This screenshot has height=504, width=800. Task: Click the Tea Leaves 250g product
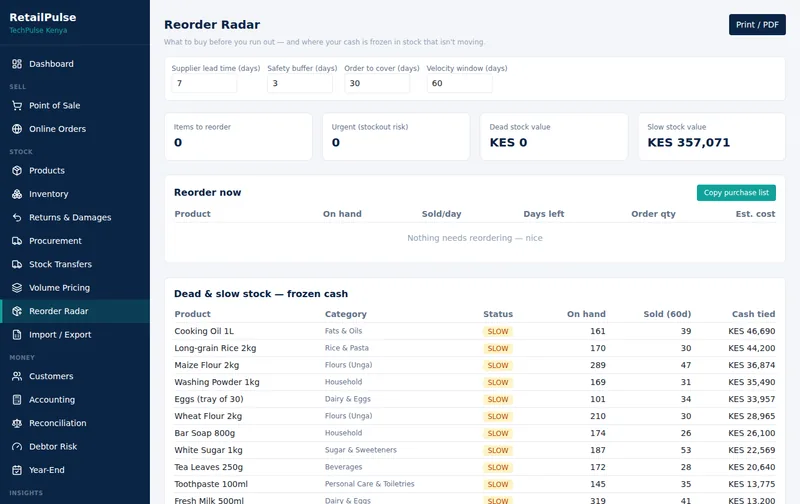coord(209,467)
